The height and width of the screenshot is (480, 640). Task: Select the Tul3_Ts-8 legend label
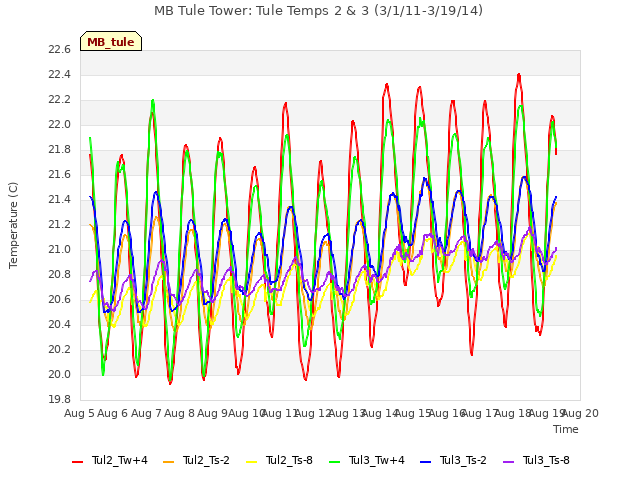546,460
